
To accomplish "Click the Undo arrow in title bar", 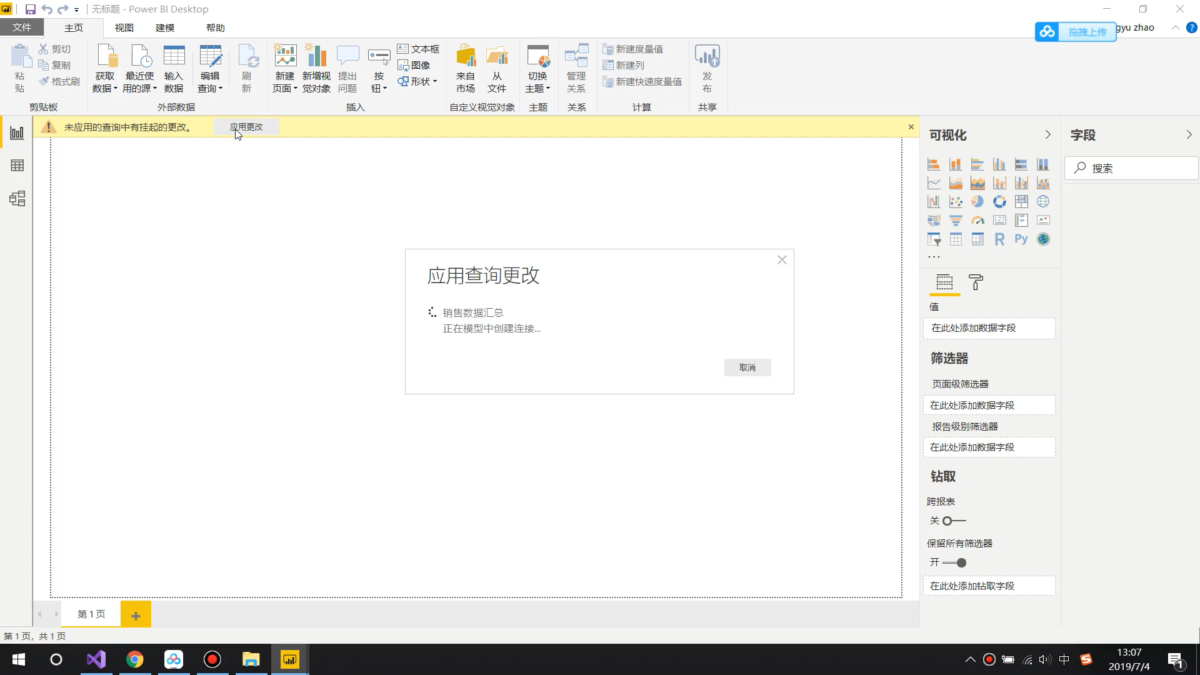I will click(x=46, y=9).
